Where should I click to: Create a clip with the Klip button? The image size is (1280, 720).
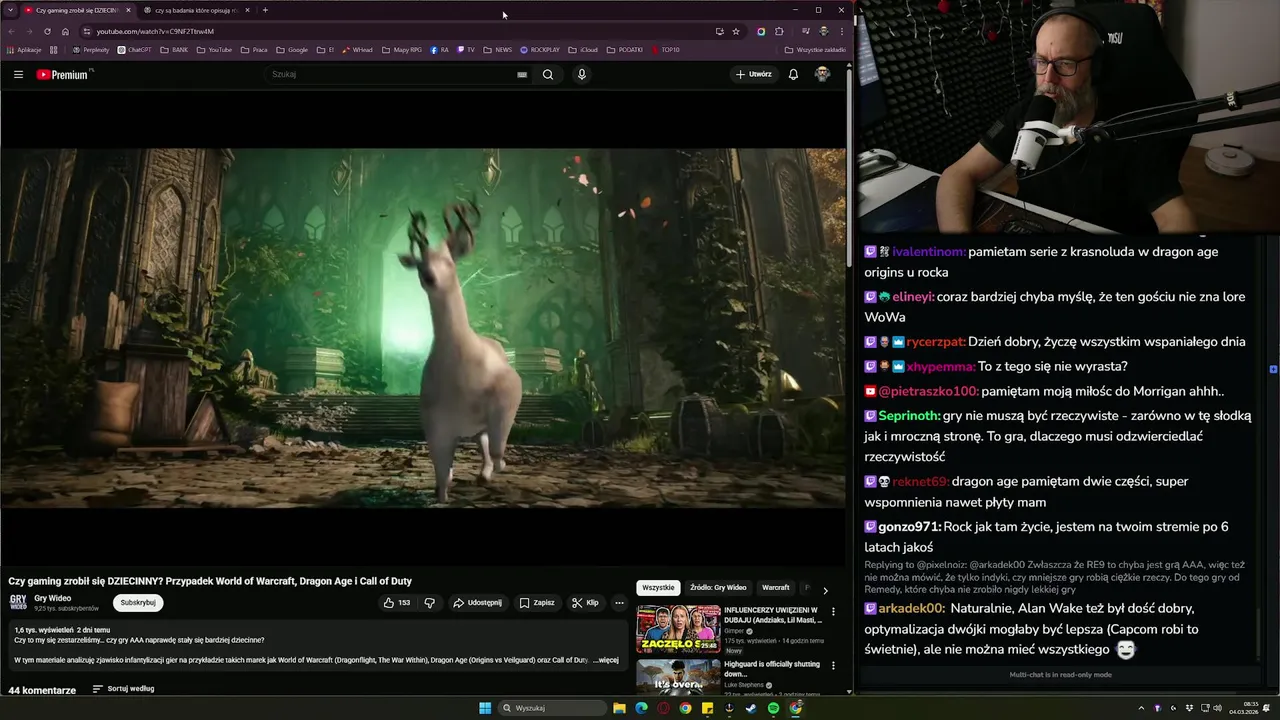[585, 603]
